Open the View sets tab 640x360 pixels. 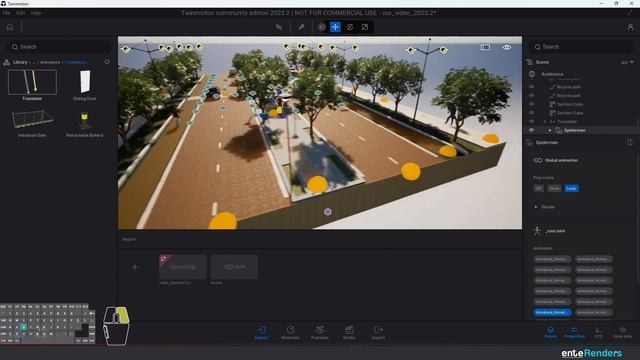[622, 332]
